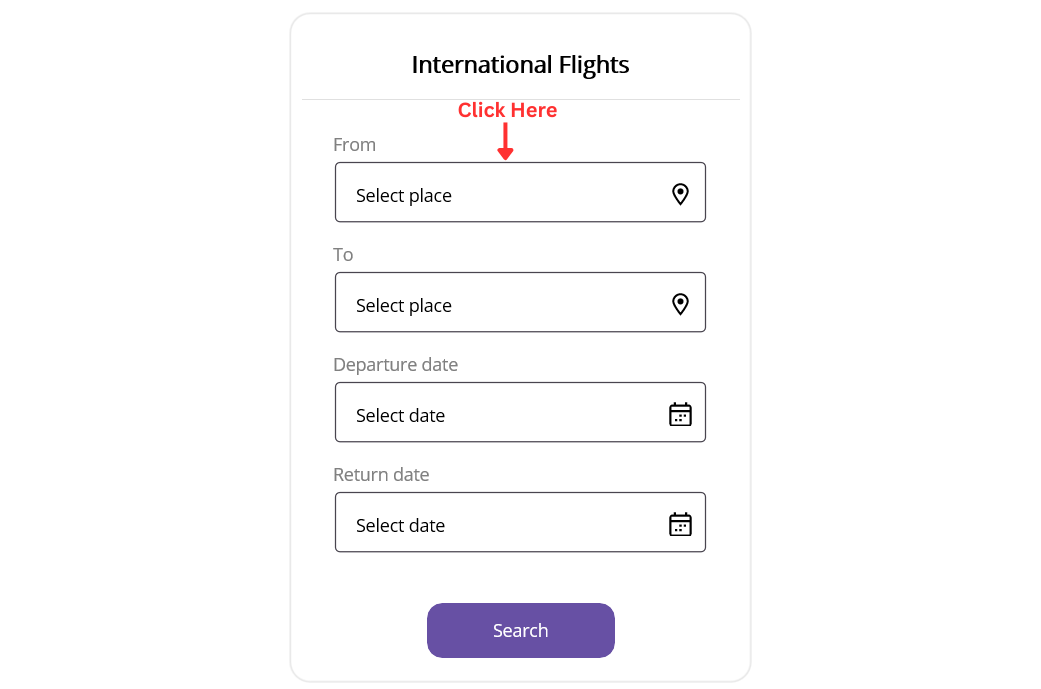Viewport: 1041px width, 689px height.
Task: Click the date picker icon above Return date field
Action: pyautogui.click(x=680, y=413)
